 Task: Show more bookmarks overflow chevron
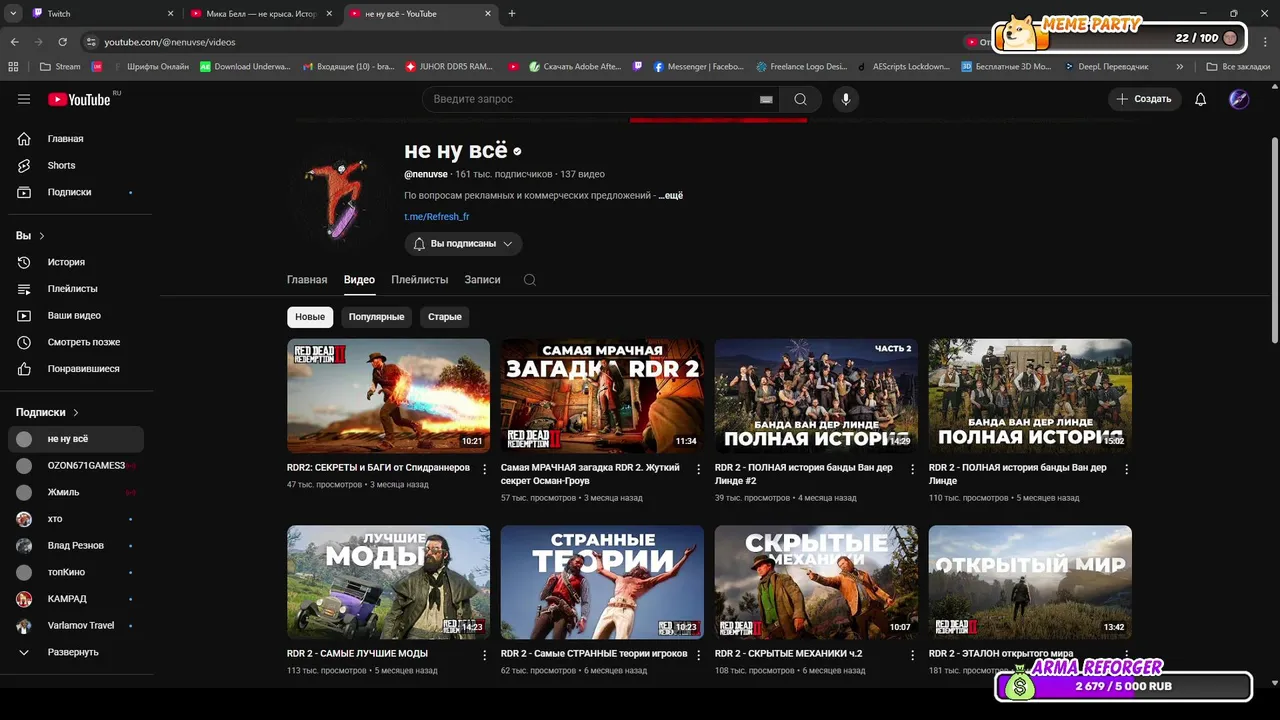point(1180,66)
